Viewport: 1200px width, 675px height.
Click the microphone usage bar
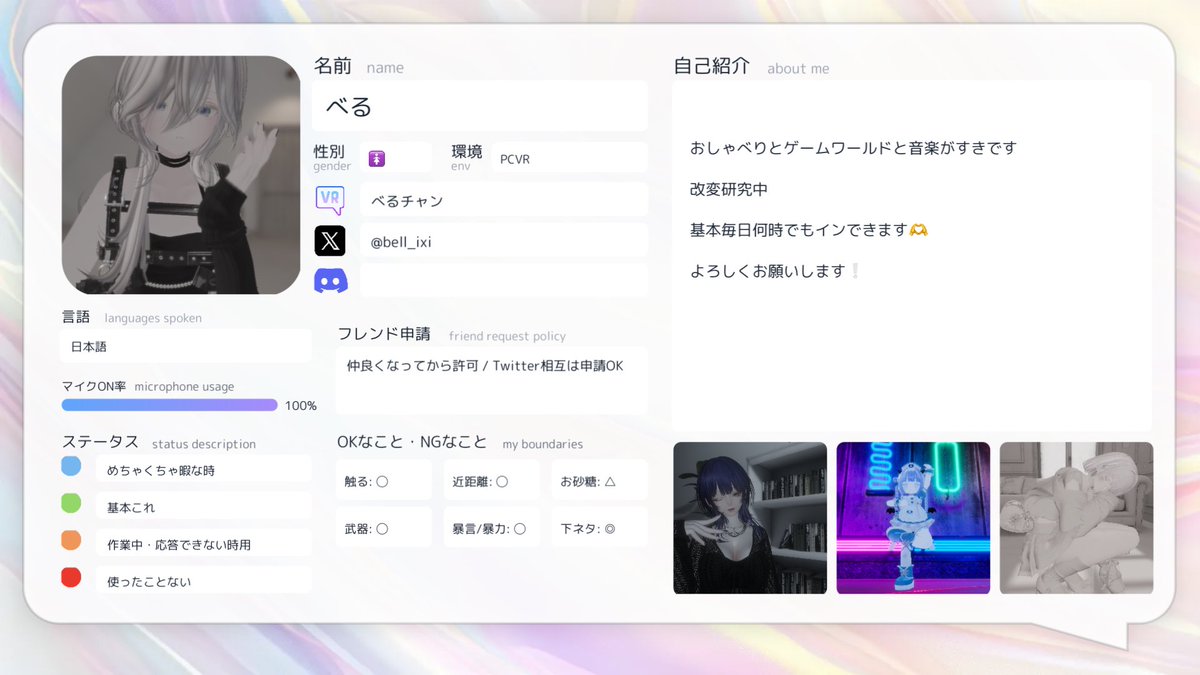[x=169, y=405]
